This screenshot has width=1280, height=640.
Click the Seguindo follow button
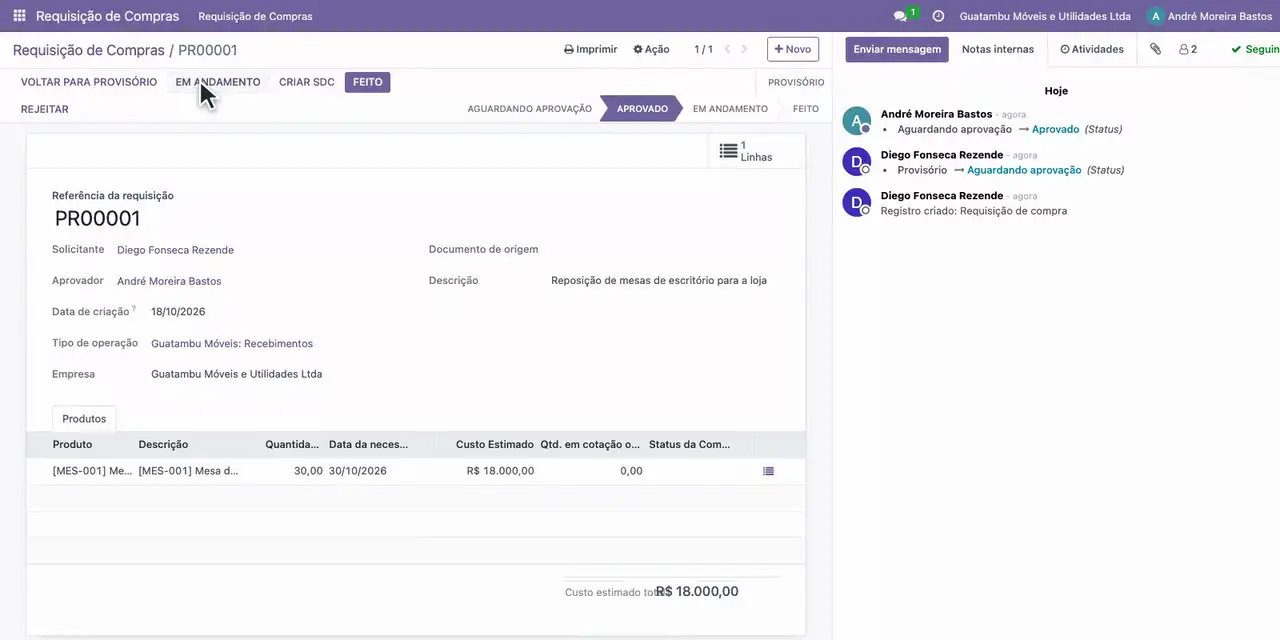1255,49
